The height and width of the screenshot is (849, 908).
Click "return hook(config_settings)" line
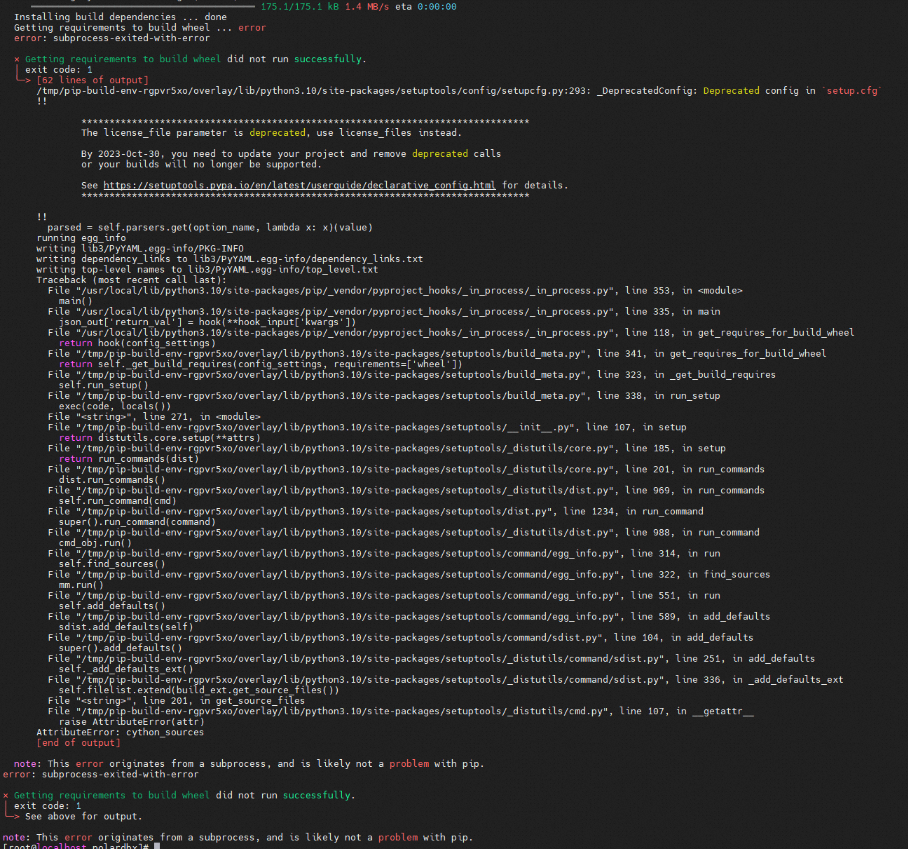[137, 343]
